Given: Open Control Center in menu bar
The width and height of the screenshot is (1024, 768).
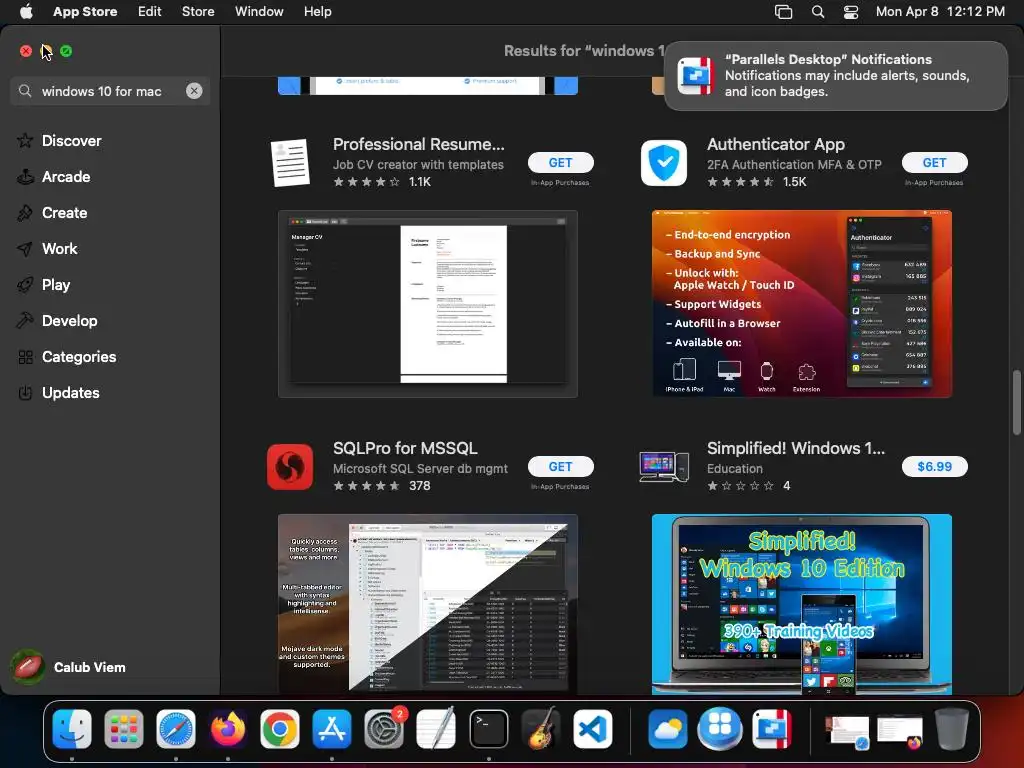Looking at the screenshot, I should coord(851,12).
